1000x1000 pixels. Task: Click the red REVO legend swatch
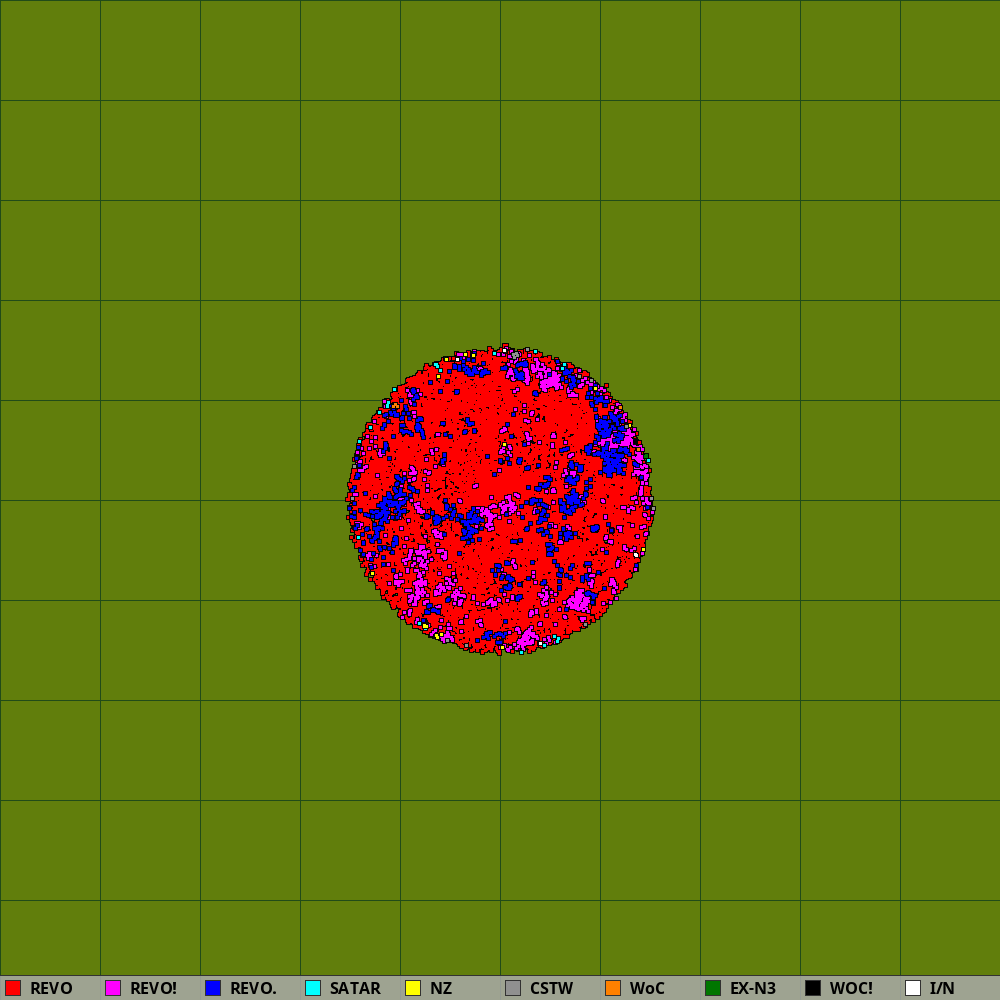pyautogui.click(x=13, y=988)
